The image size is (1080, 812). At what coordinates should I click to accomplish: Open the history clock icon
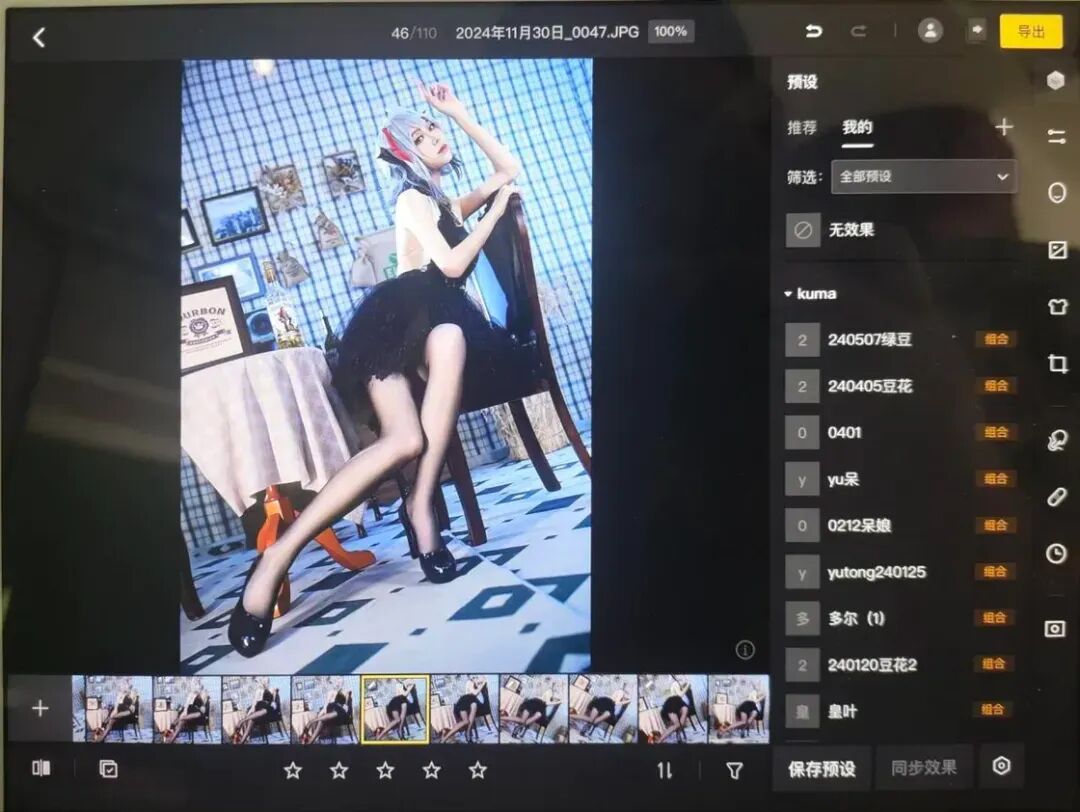click(1057, 553)
